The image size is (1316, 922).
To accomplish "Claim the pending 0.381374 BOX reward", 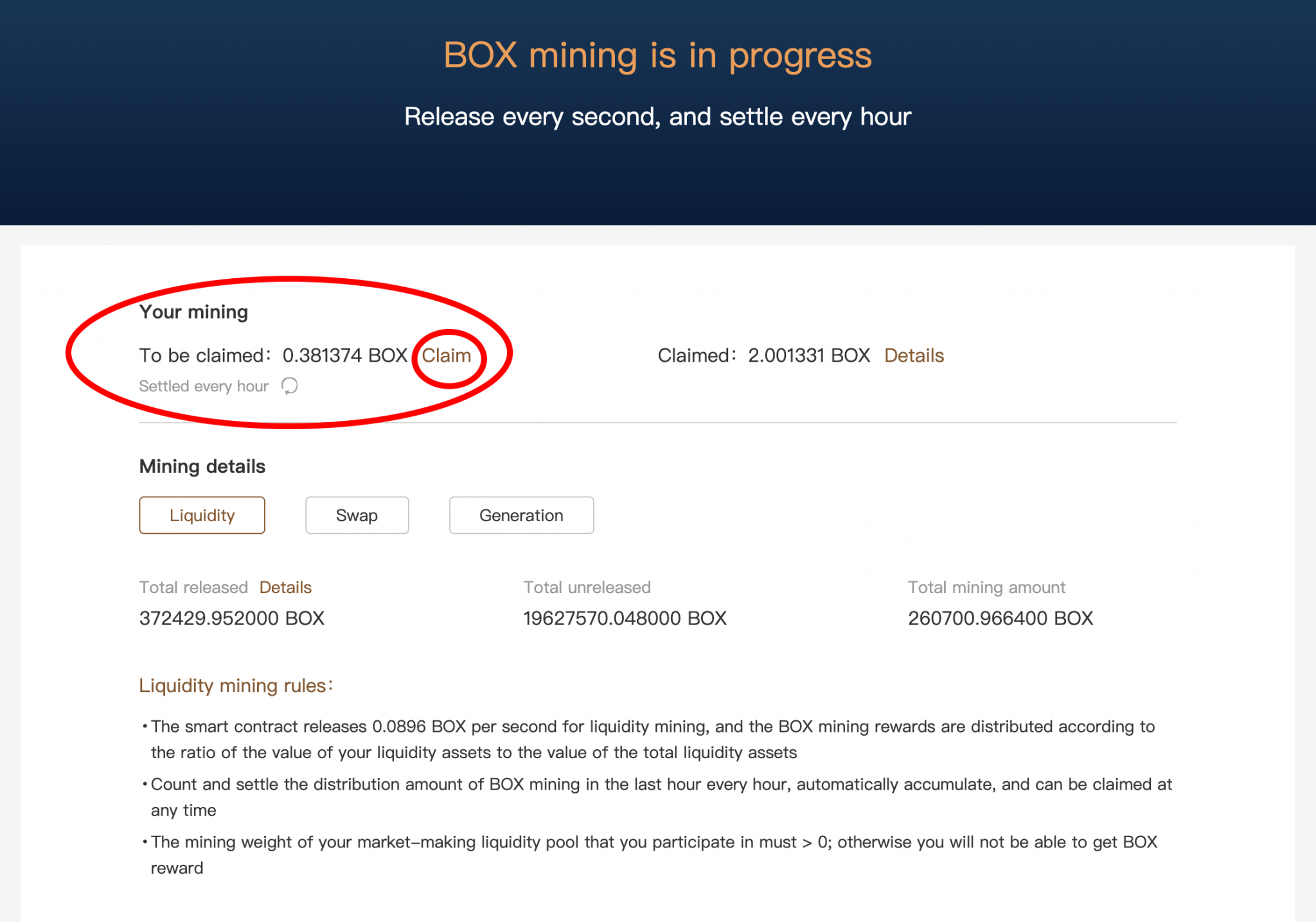I will point(447,355).
